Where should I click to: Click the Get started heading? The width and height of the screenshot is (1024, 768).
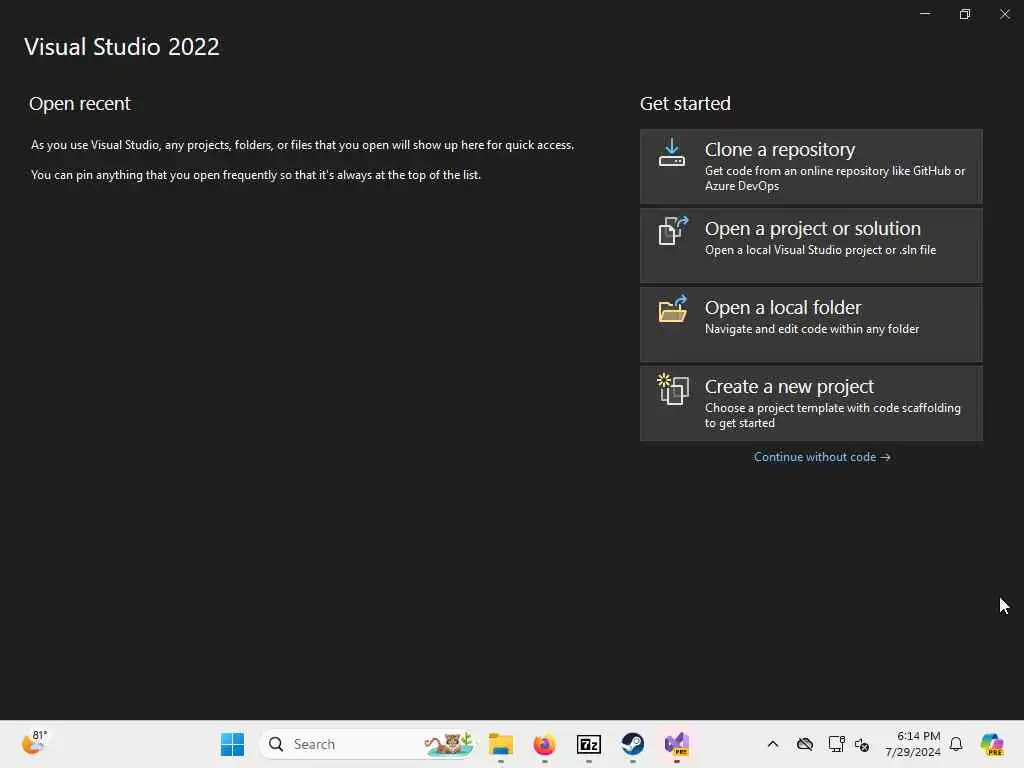pyautogui.click(x=685, y=104)
